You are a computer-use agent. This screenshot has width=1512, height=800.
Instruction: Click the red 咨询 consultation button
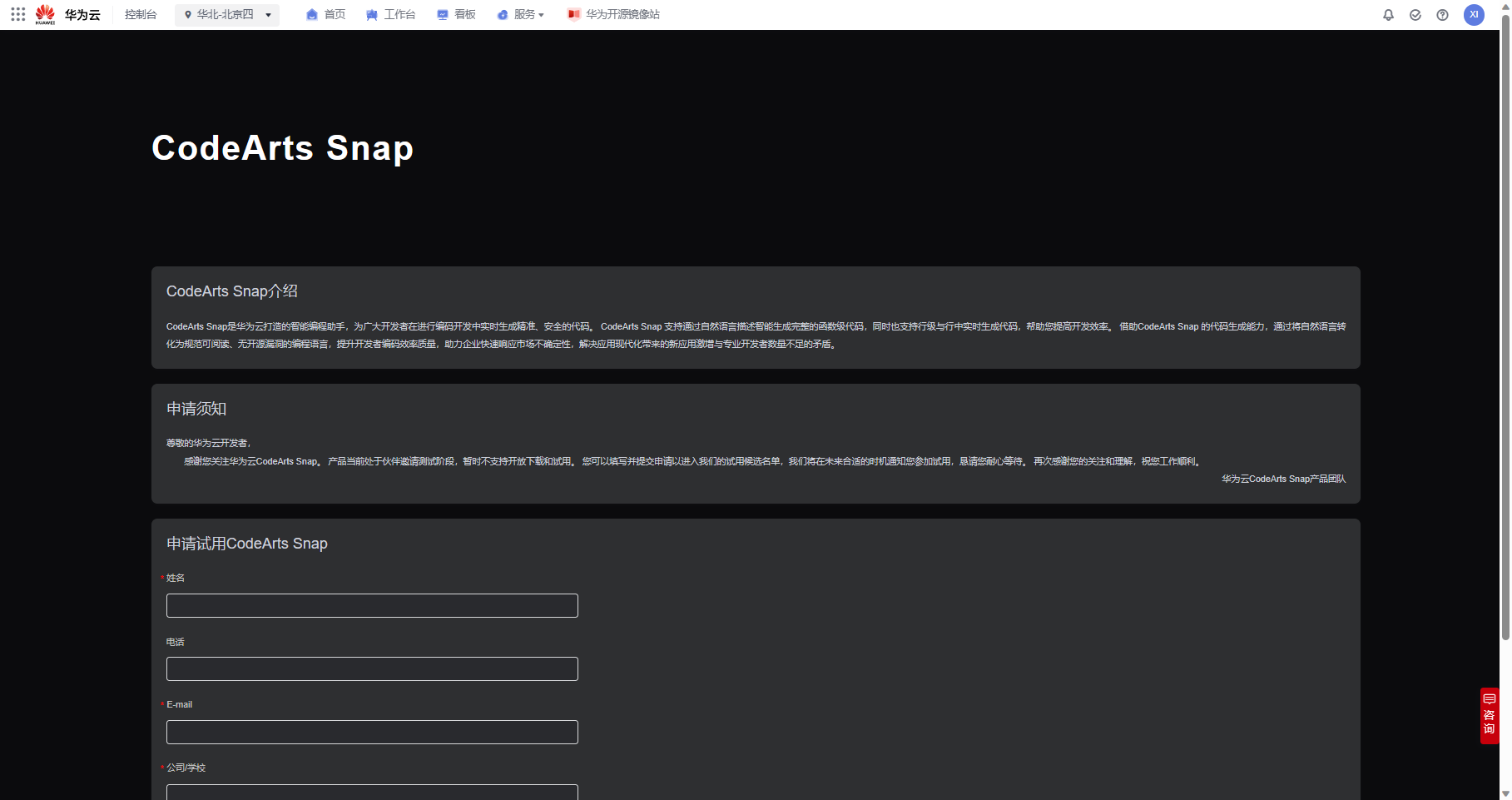[1490, 715]
